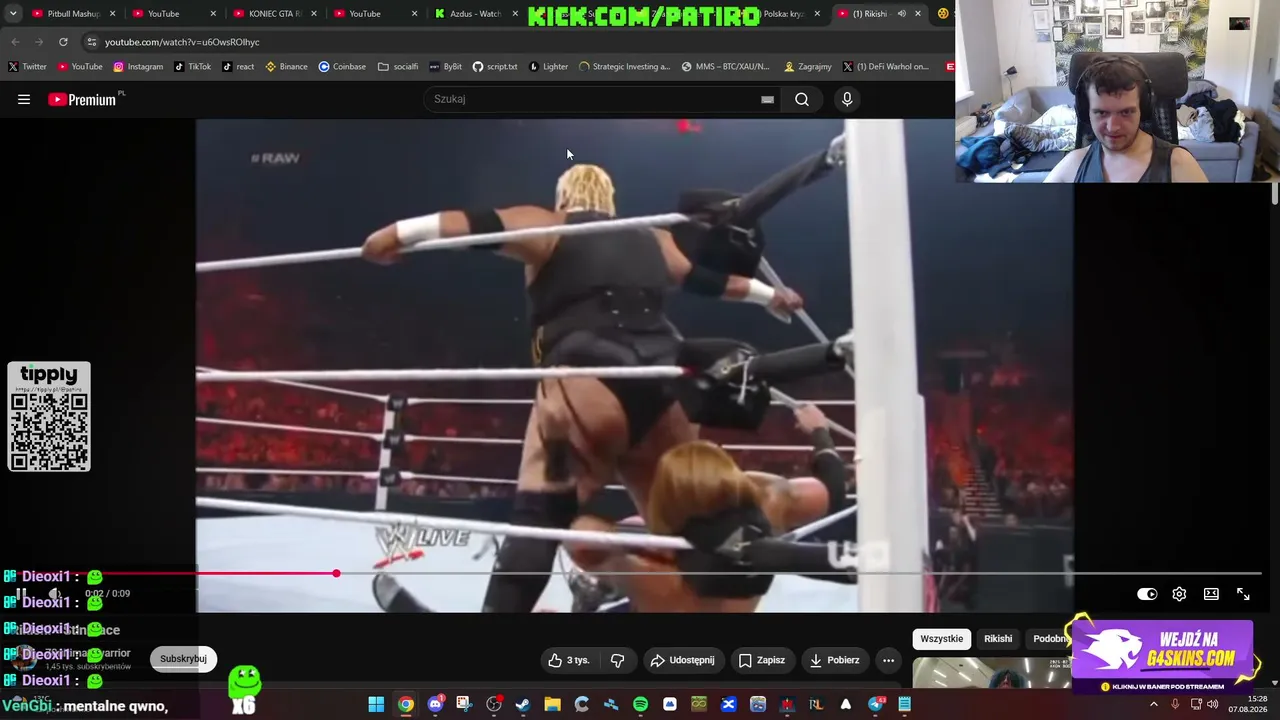This screenshot has width=1280, height=720.
Task: Open File Explorer on the taskbar
Action: (552, 704)
